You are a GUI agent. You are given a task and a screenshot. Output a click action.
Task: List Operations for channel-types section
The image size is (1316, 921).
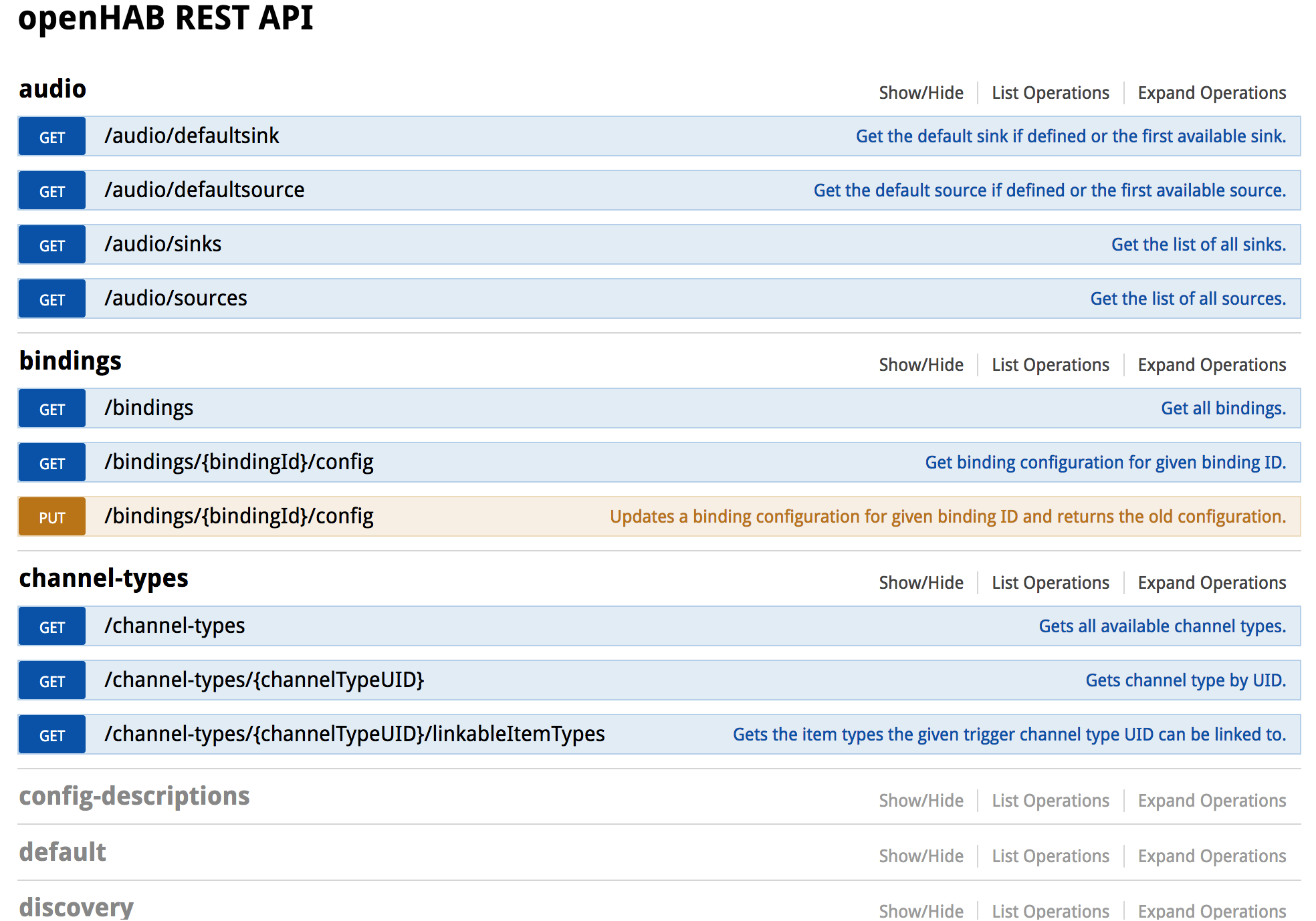pos(1050,583)
